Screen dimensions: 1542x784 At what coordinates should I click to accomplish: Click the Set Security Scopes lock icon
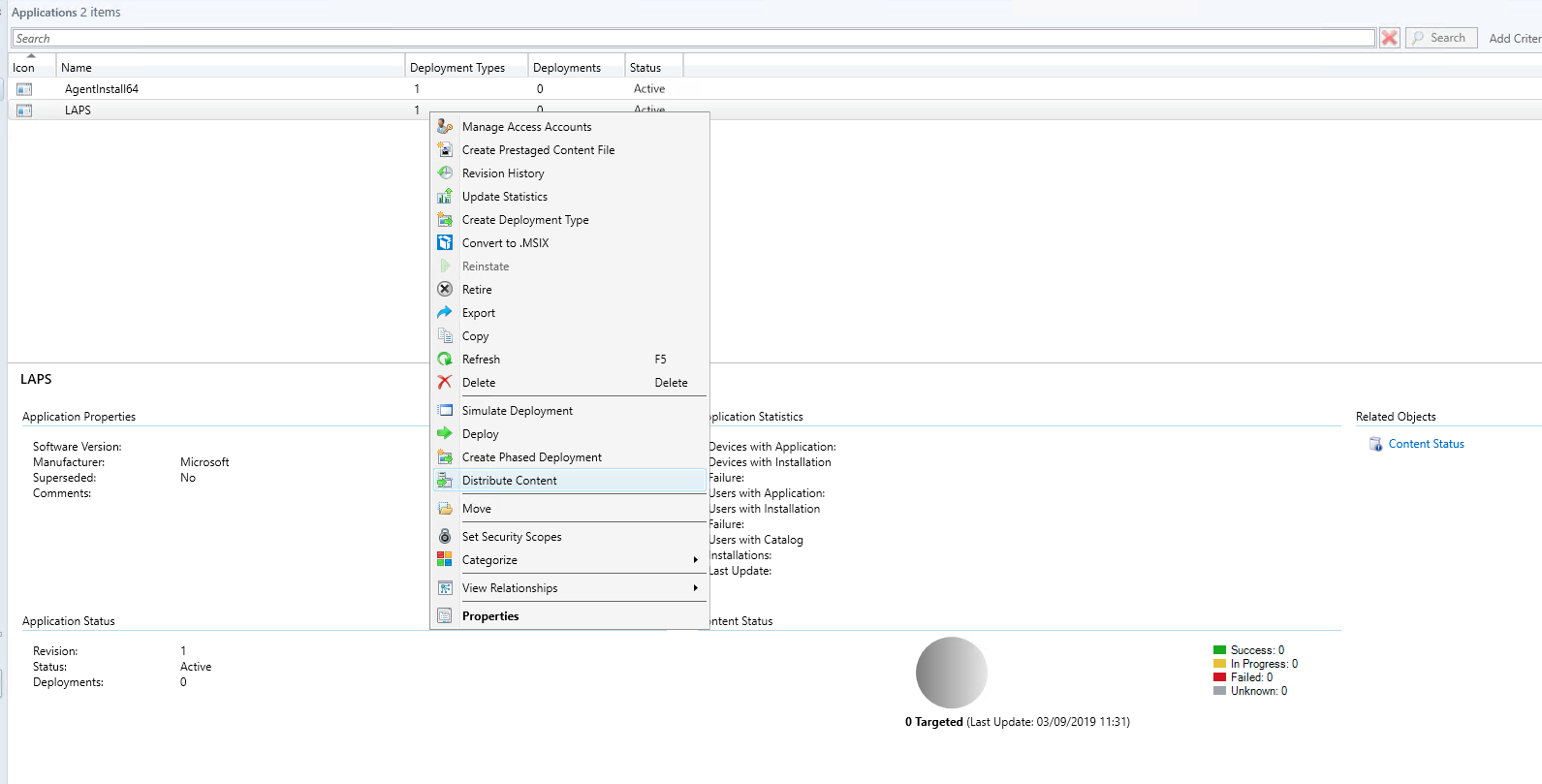[445, 537]
